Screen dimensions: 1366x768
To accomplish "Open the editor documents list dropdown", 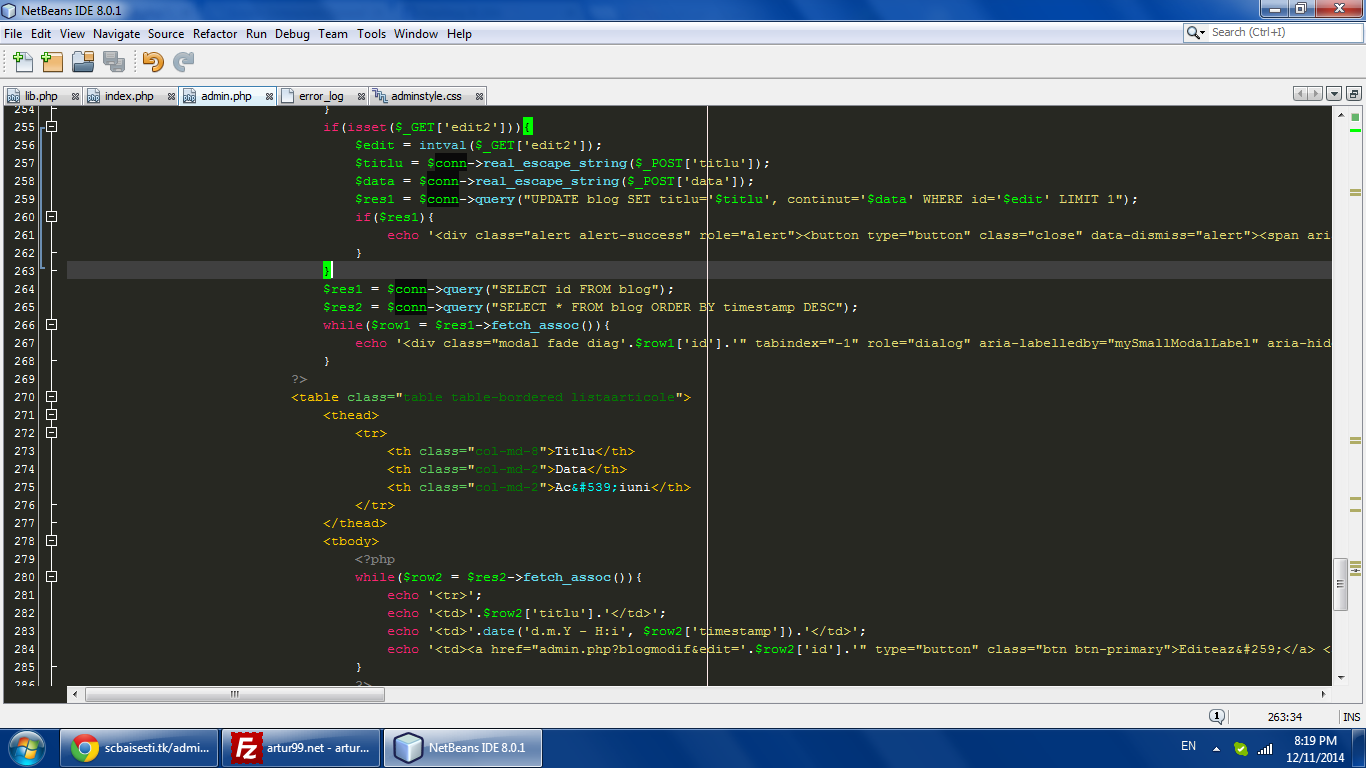I will tap(1334, 94).
